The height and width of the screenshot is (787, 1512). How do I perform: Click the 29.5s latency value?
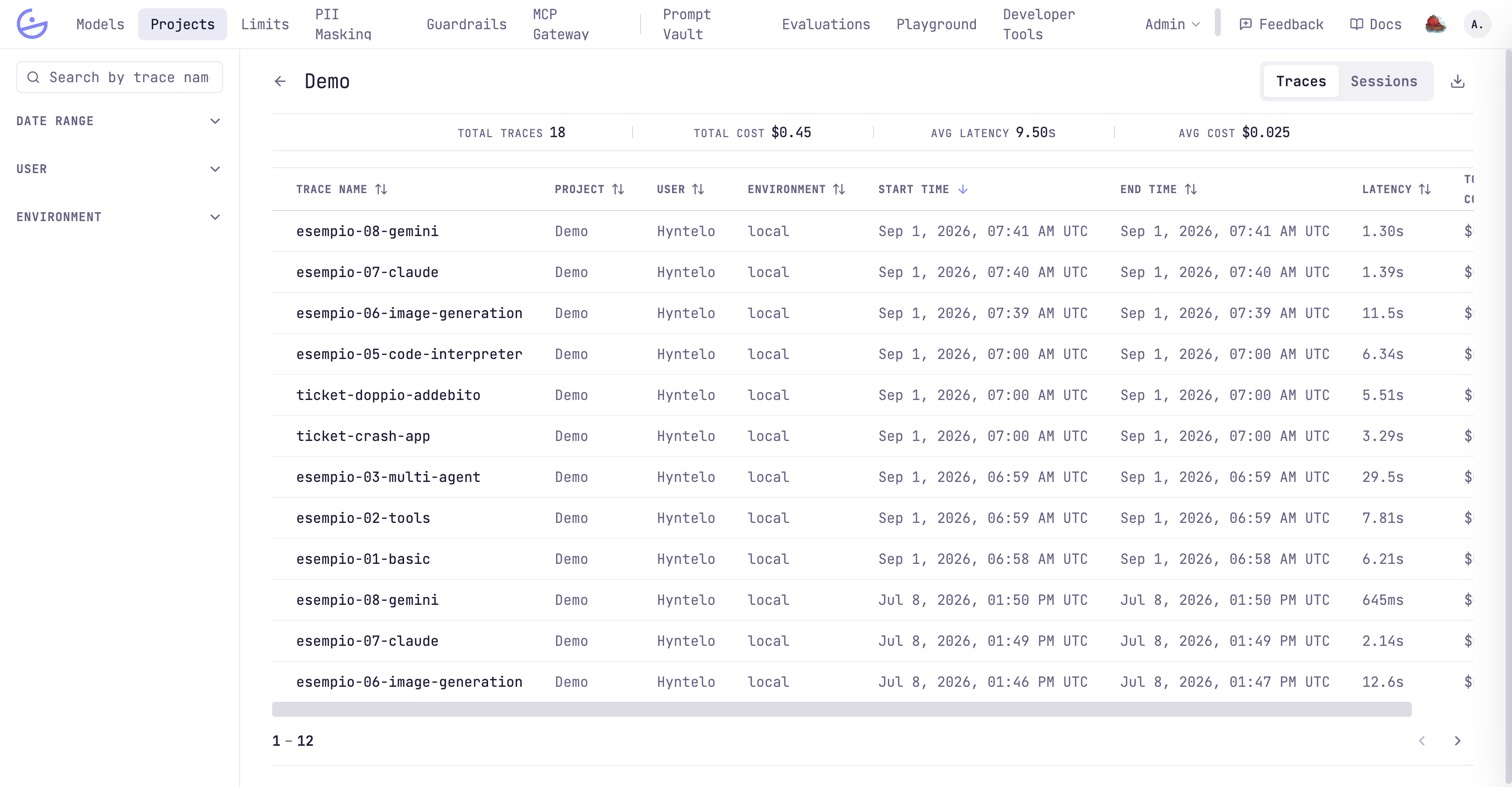pyautogui.click(x=1383, y=477)
